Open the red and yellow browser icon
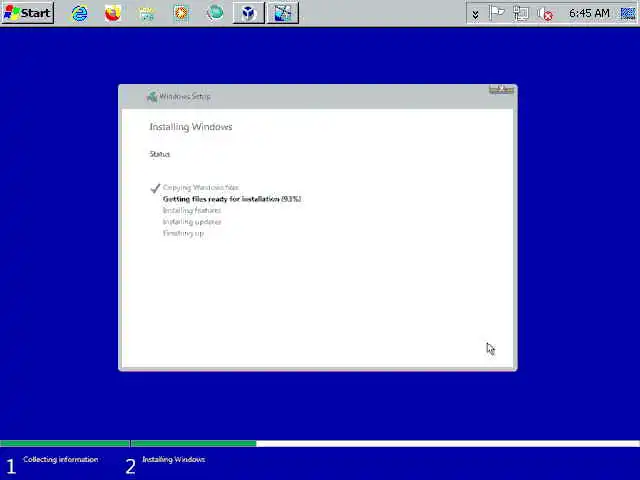Image resolution: width=640 pixels, height=480 pixels. pyautogui.click(x=113, y=13)
